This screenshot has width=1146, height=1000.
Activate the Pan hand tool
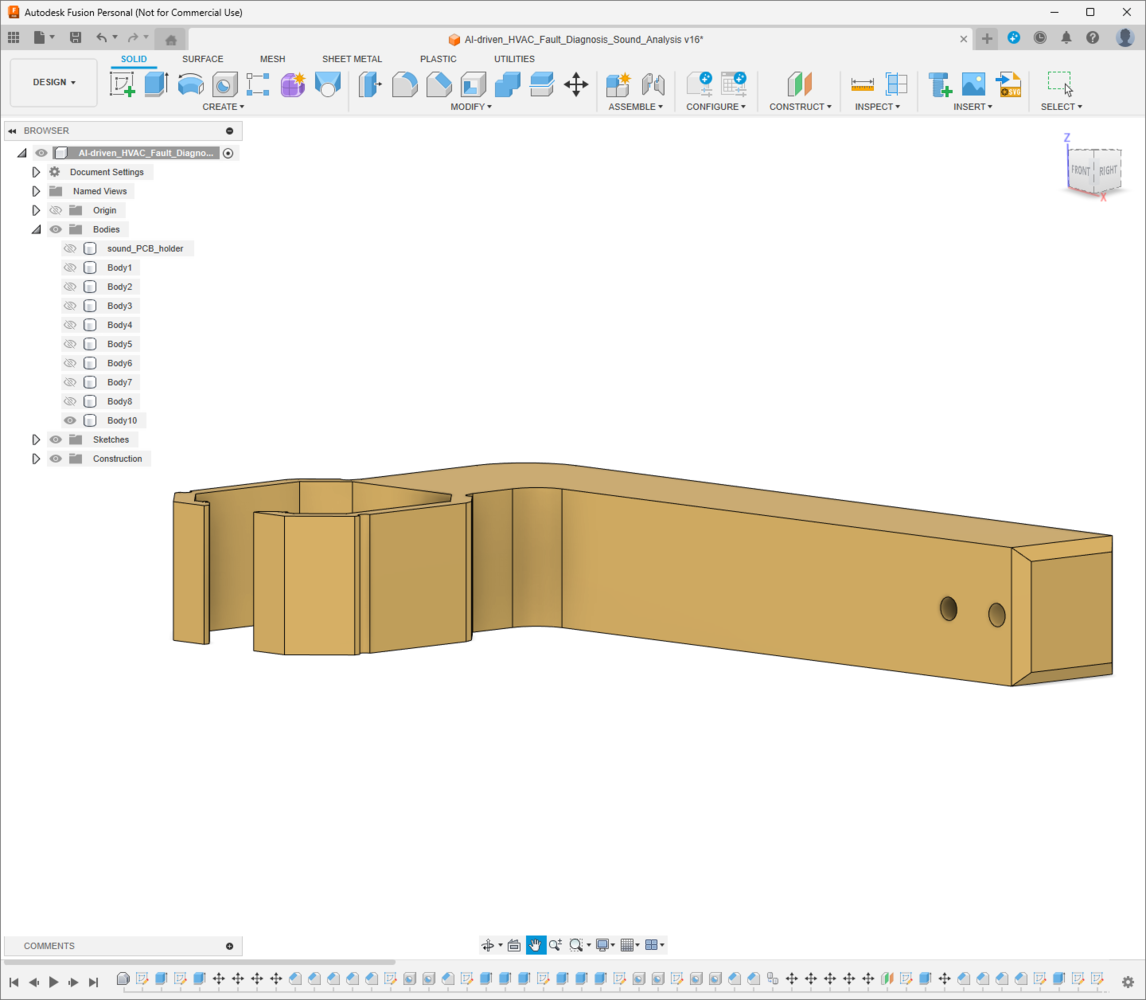tap(536, 945)
